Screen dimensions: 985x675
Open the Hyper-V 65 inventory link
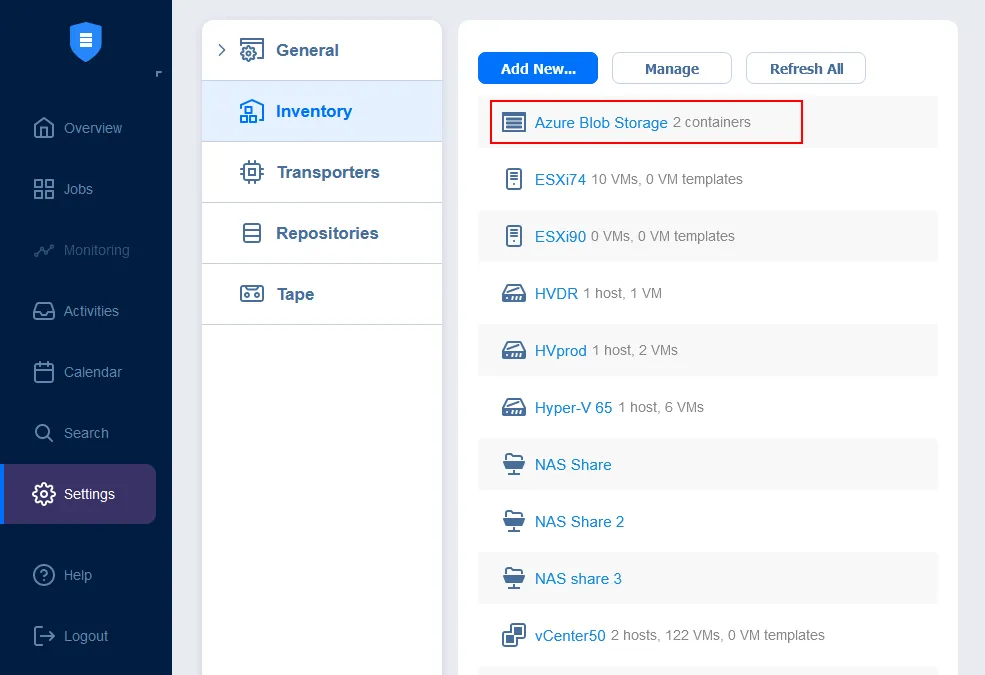click(573, 408)
